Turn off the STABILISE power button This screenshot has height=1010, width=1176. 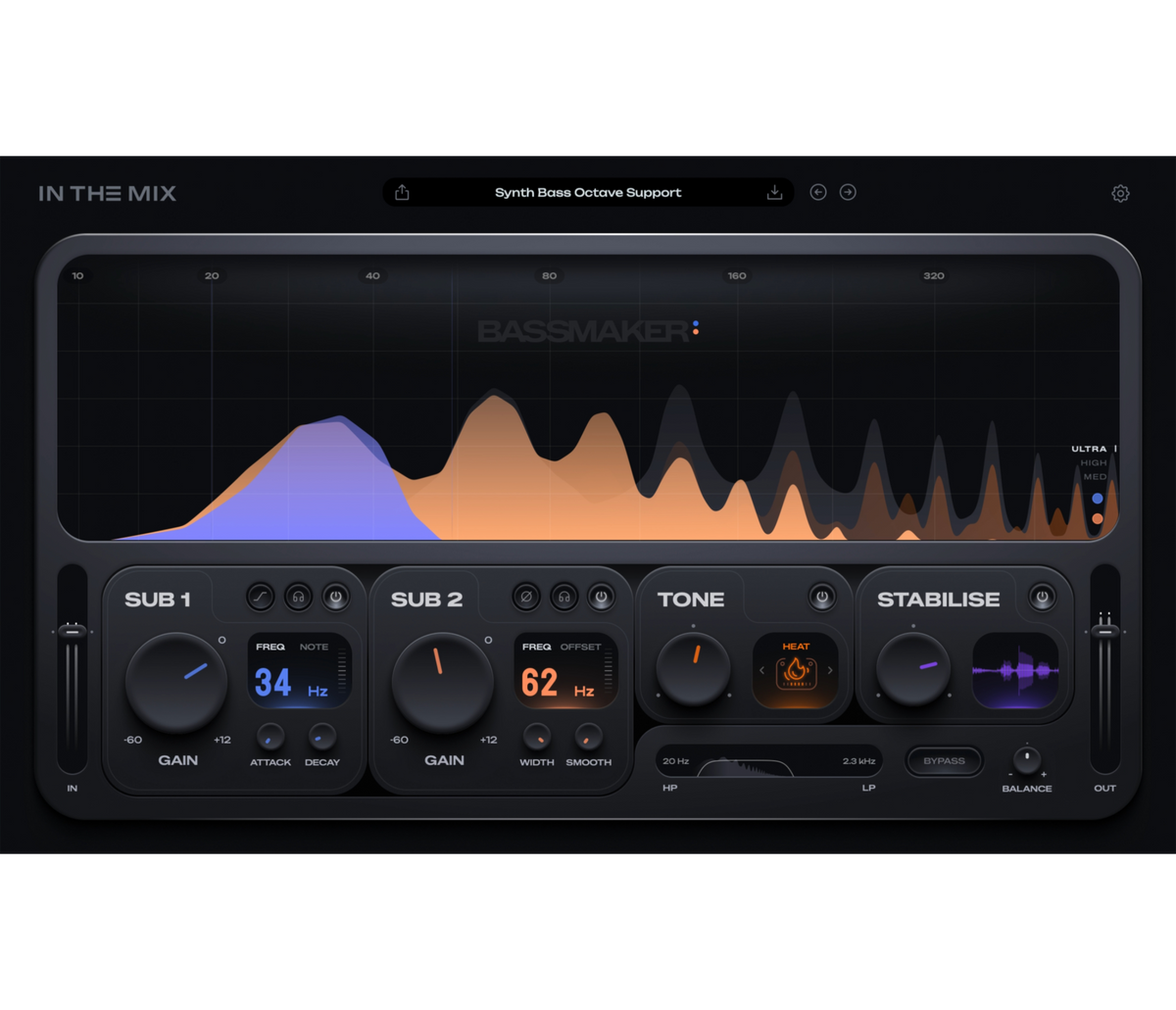click(x=1042, y=596)
